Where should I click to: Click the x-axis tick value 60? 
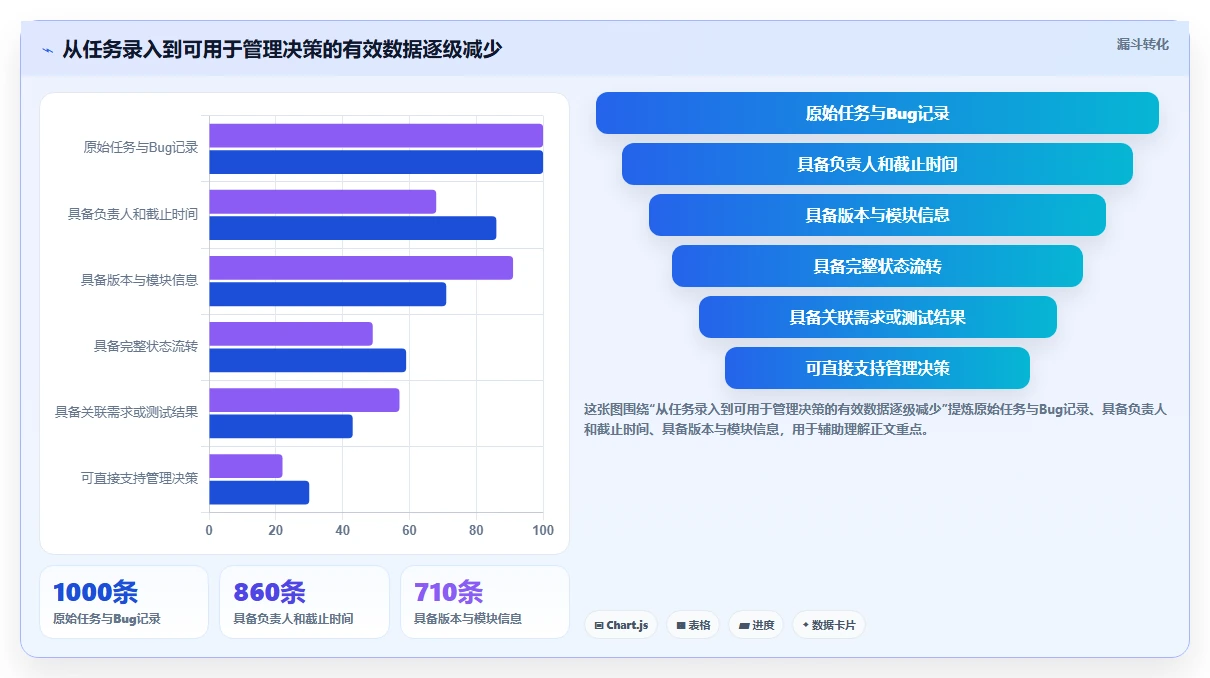tap(409, 530)
